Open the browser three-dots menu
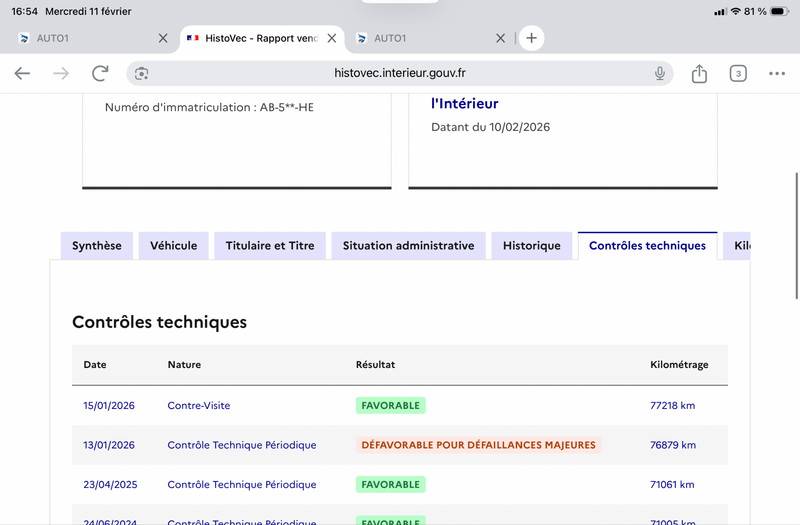The image size is (800, 525). pos(777,73)
